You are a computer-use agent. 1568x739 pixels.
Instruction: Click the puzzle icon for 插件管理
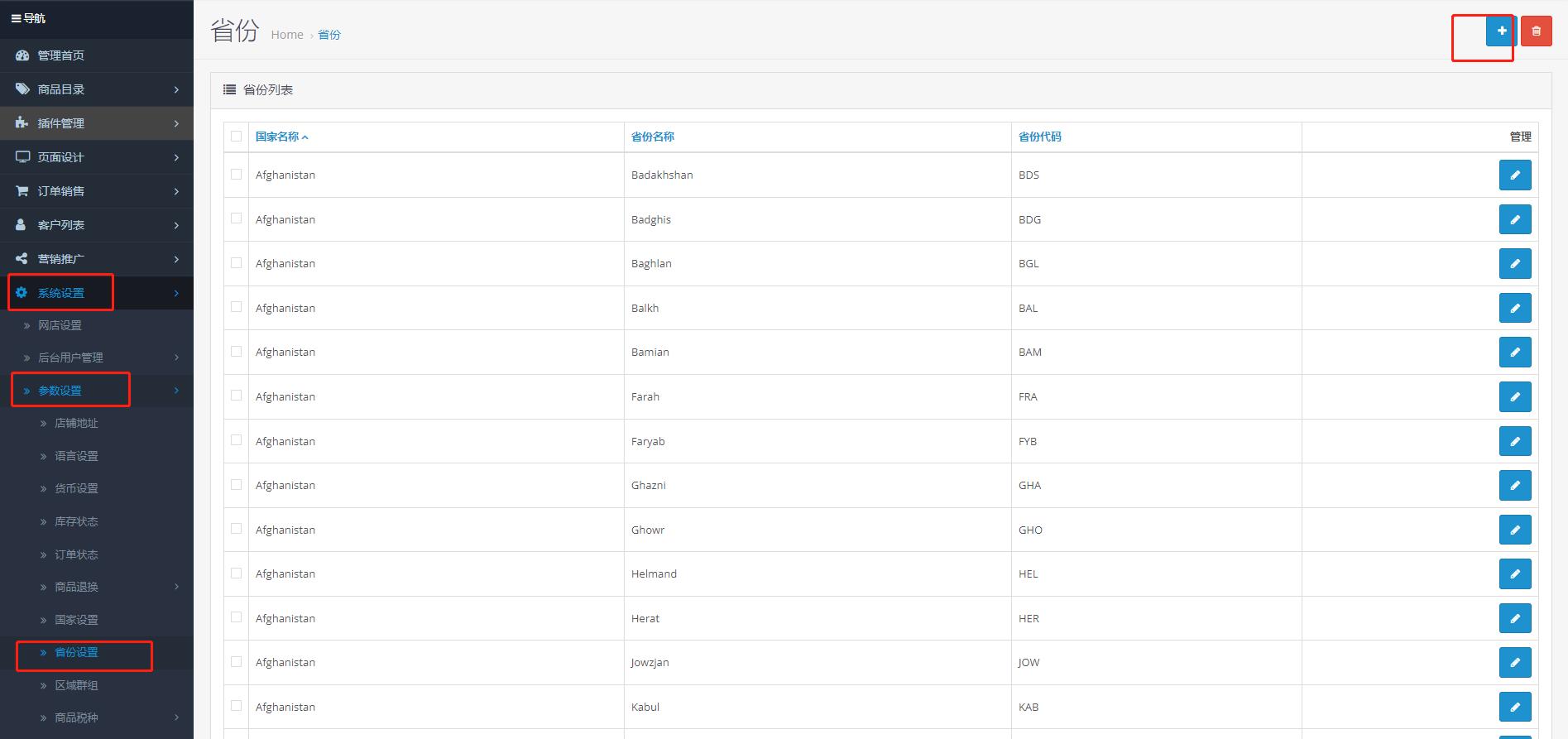22,123
